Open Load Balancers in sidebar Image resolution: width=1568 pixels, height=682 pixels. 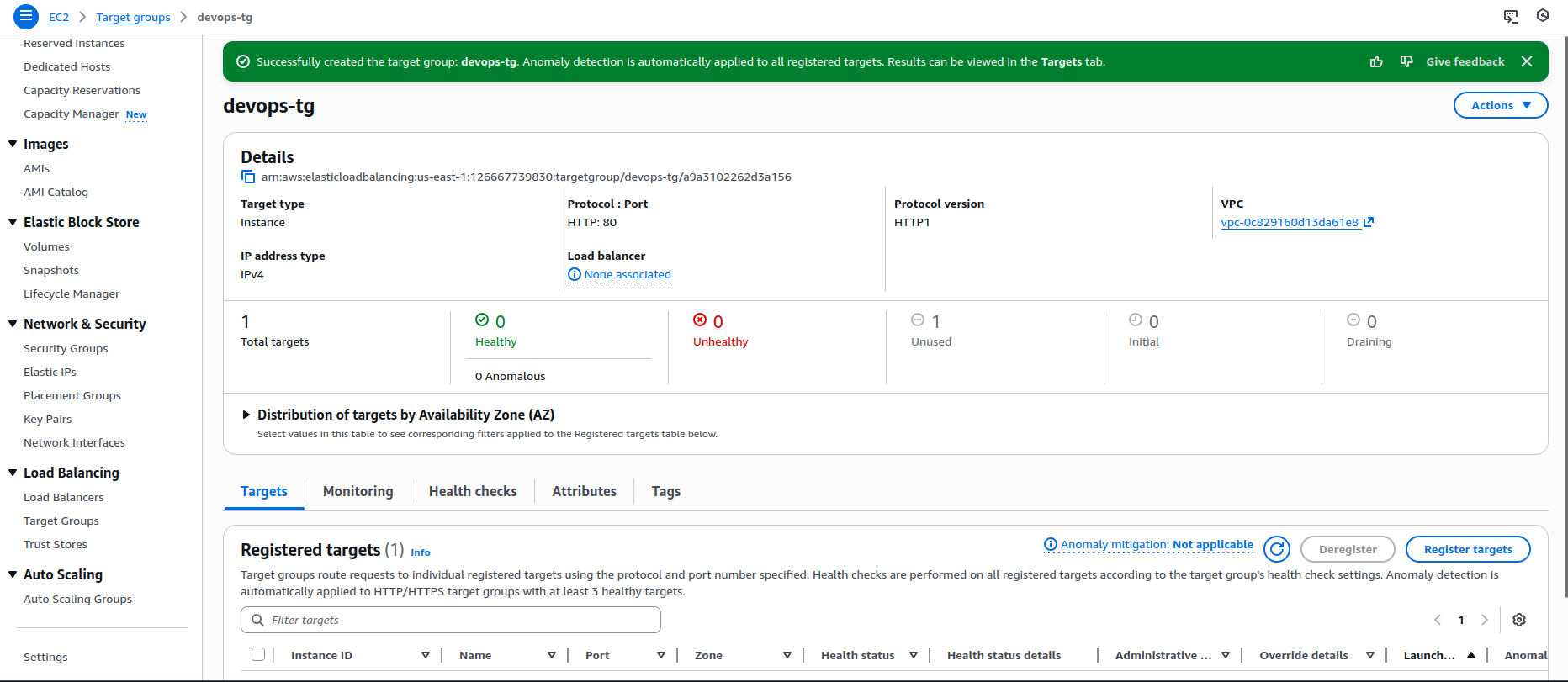click(x=64, y=497)
